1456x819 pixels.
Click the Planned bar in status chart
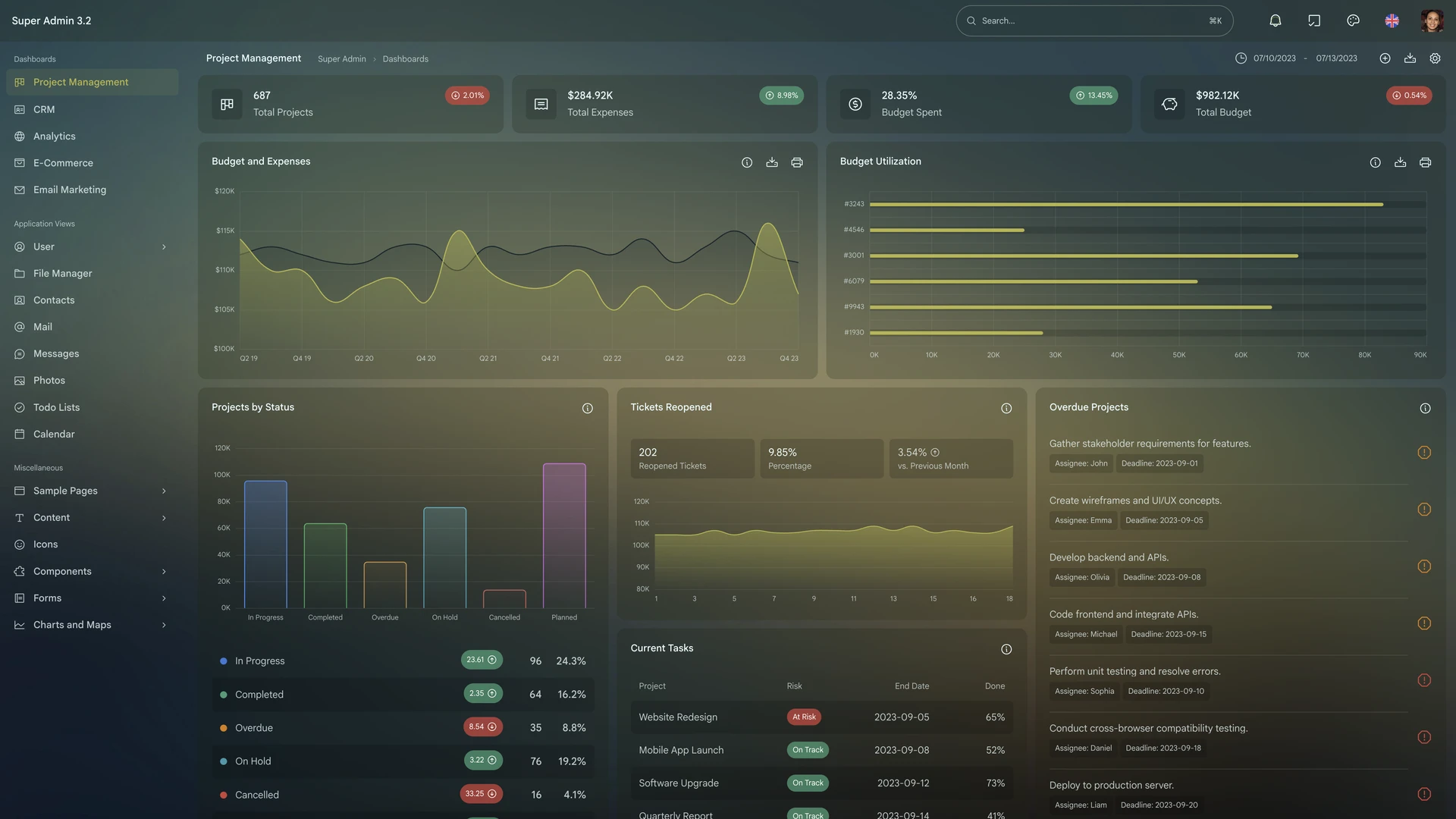point(564,535)
